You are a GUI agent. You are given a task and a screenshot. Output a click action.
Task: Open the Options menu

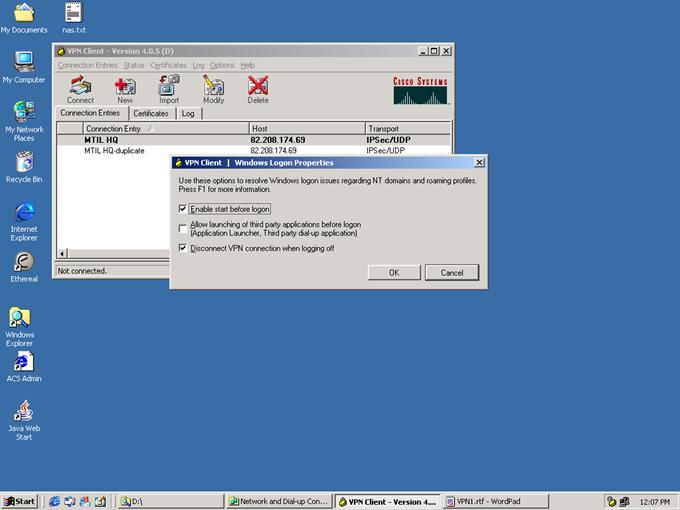[222, 65]
